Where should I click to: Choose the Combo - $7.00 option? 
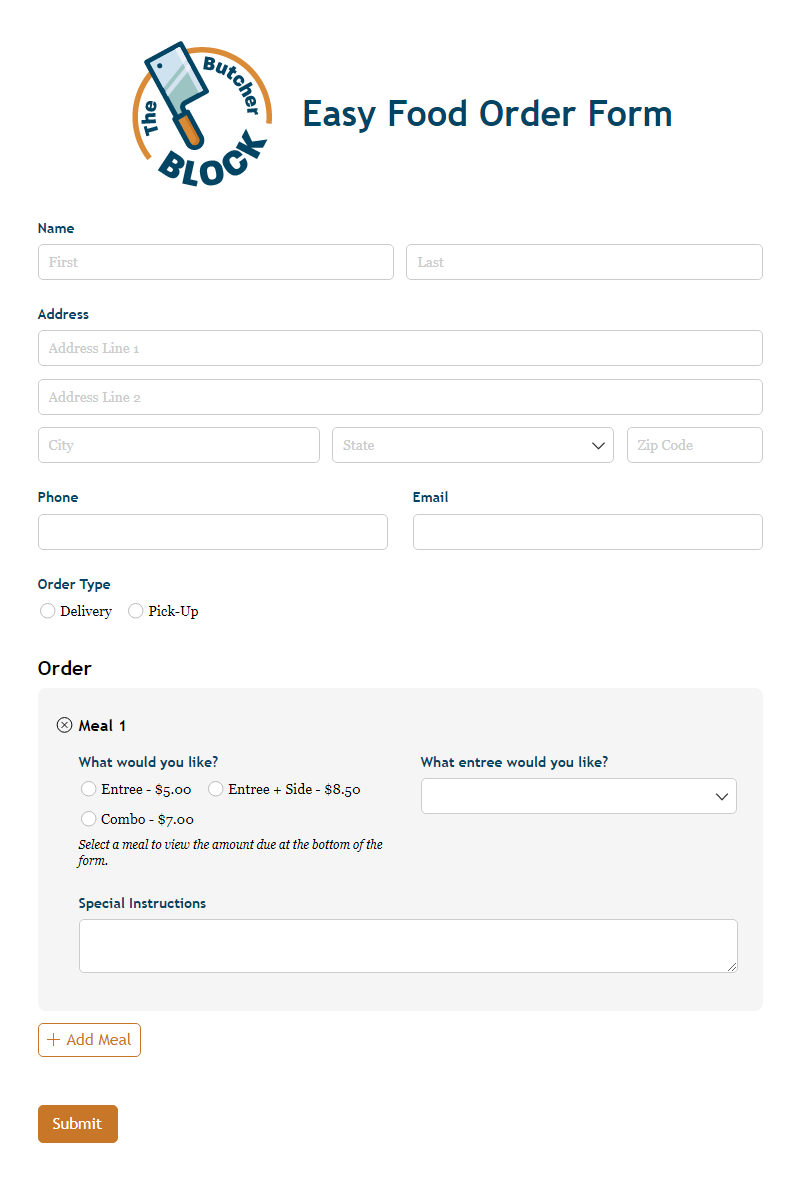89,819
